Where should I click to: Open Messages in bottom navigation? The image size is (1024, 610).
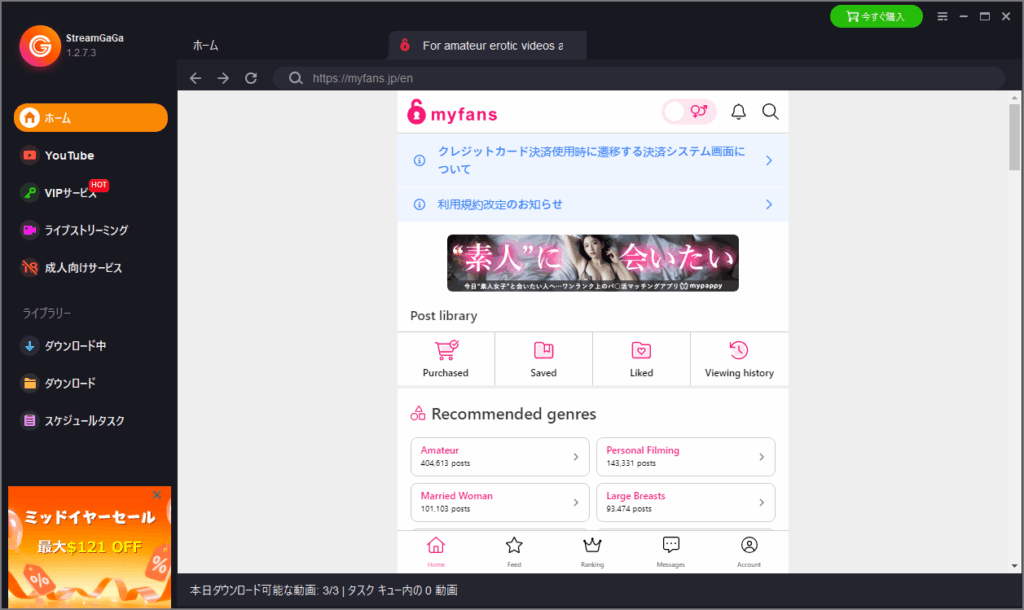pos(671,551)
